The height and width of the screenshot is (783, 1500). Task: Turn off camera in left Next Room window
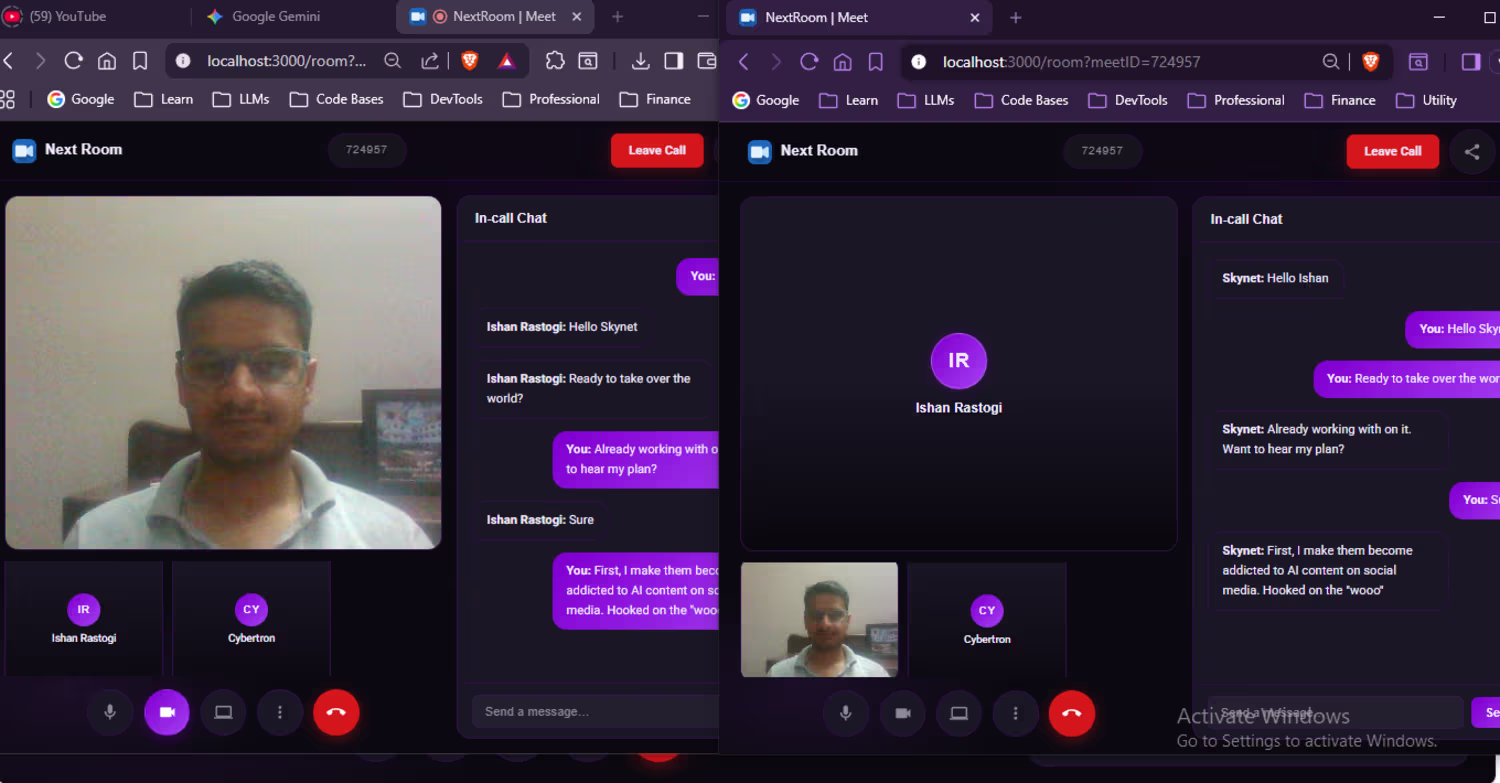click(167, 713)
